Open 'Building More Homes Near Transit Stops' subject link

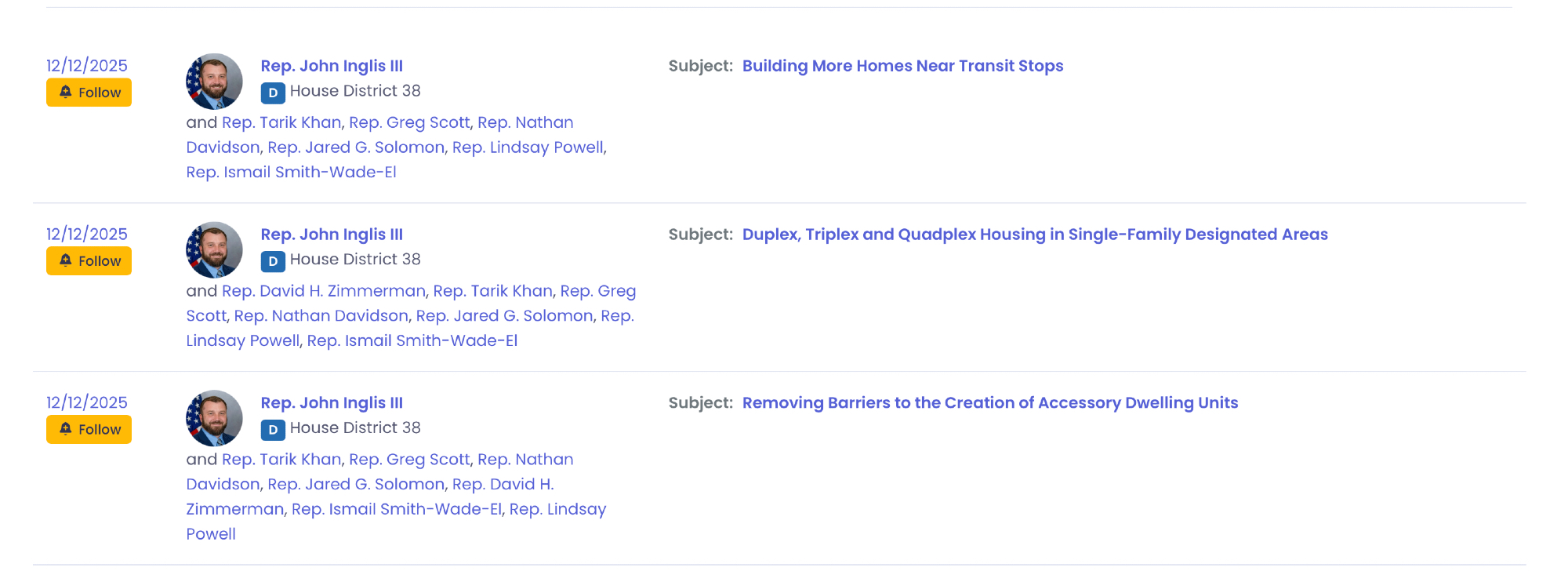(902, 66)
